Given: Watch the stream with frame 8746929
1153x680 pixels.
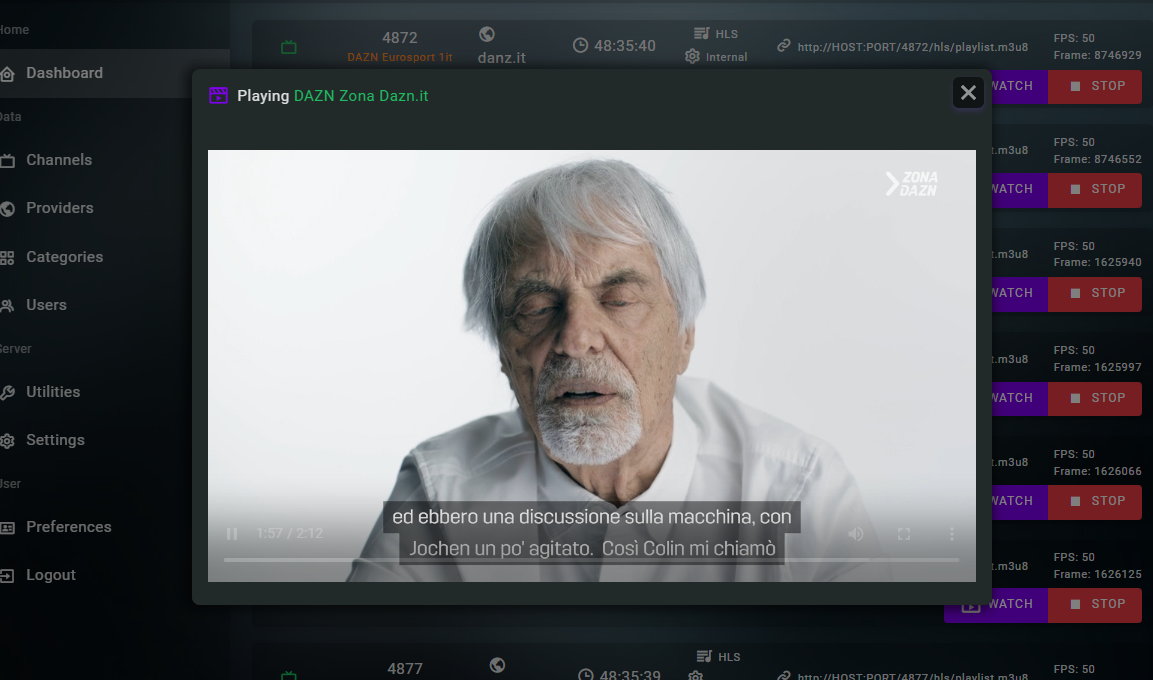Looking at the screenshot, I should click(x=1019, y=87).
